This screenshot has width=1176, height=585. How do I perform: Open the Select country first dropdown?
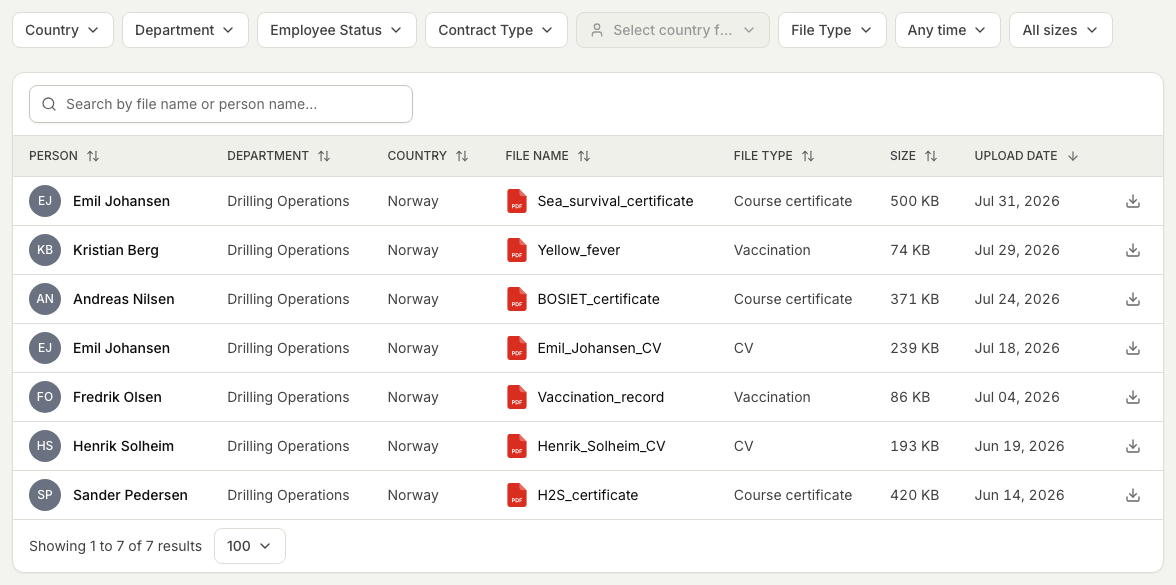point(673,30)
